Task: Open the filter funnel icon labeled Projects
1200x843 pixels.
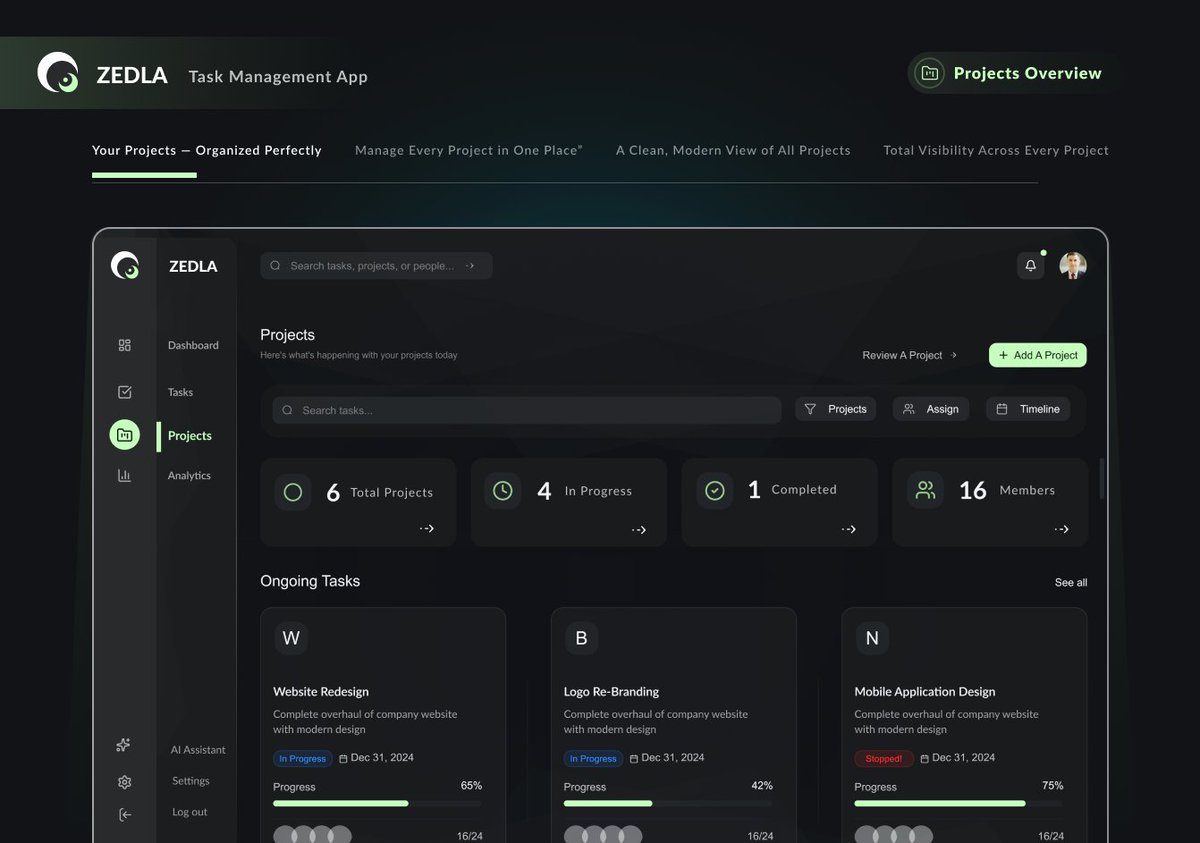Action: (812, 408)
